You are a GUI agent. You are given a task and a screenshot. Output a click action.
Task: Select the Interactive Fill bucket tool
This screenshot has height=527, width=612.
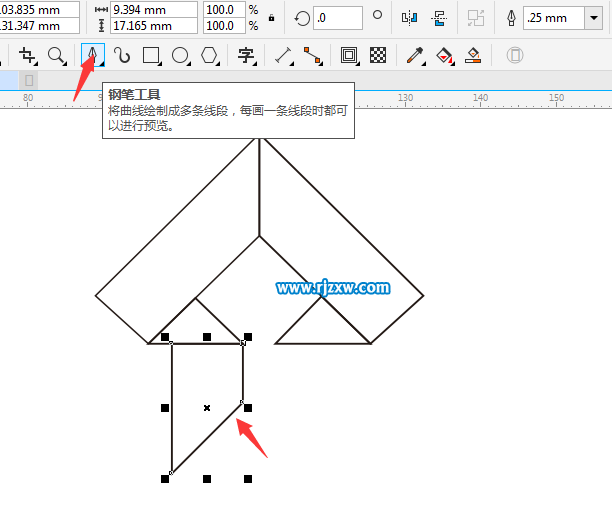click(x=444, y=55)
